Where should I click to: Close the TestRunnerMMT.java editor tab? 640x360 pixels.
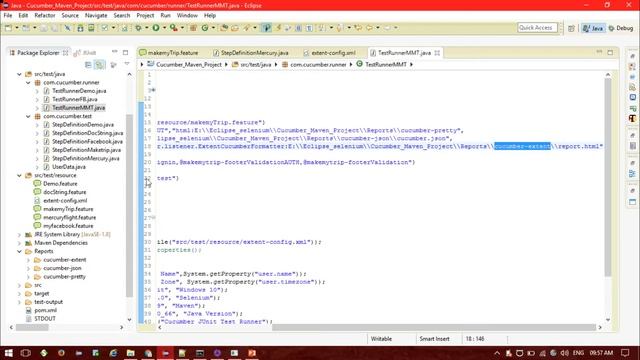pyautogui.click(x=437, y=53)
